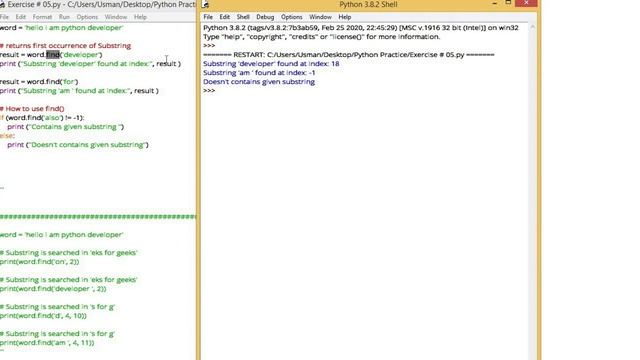Open Help menu in the editor window

click(x=140, y=17)
